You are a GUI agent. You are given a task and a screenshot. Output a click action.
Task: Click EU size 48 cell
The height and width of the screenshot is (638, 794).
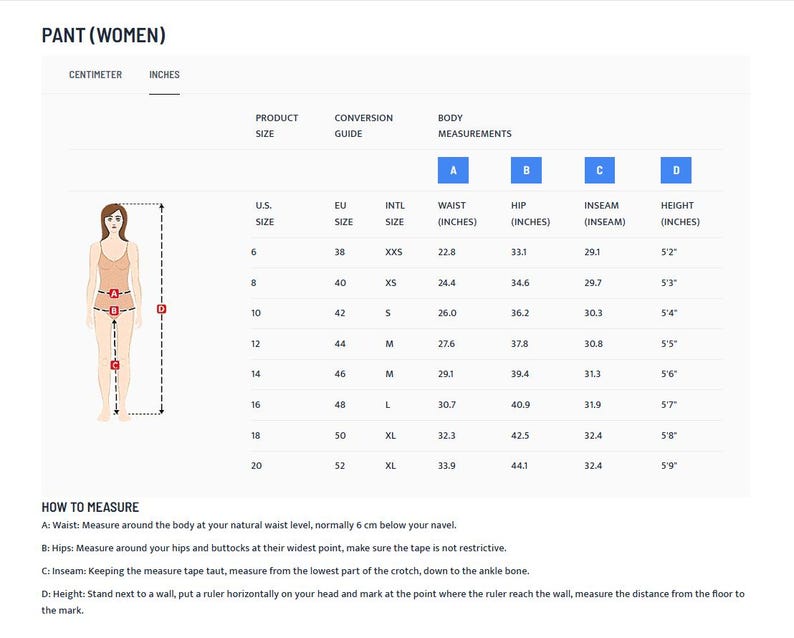[340, 405]
